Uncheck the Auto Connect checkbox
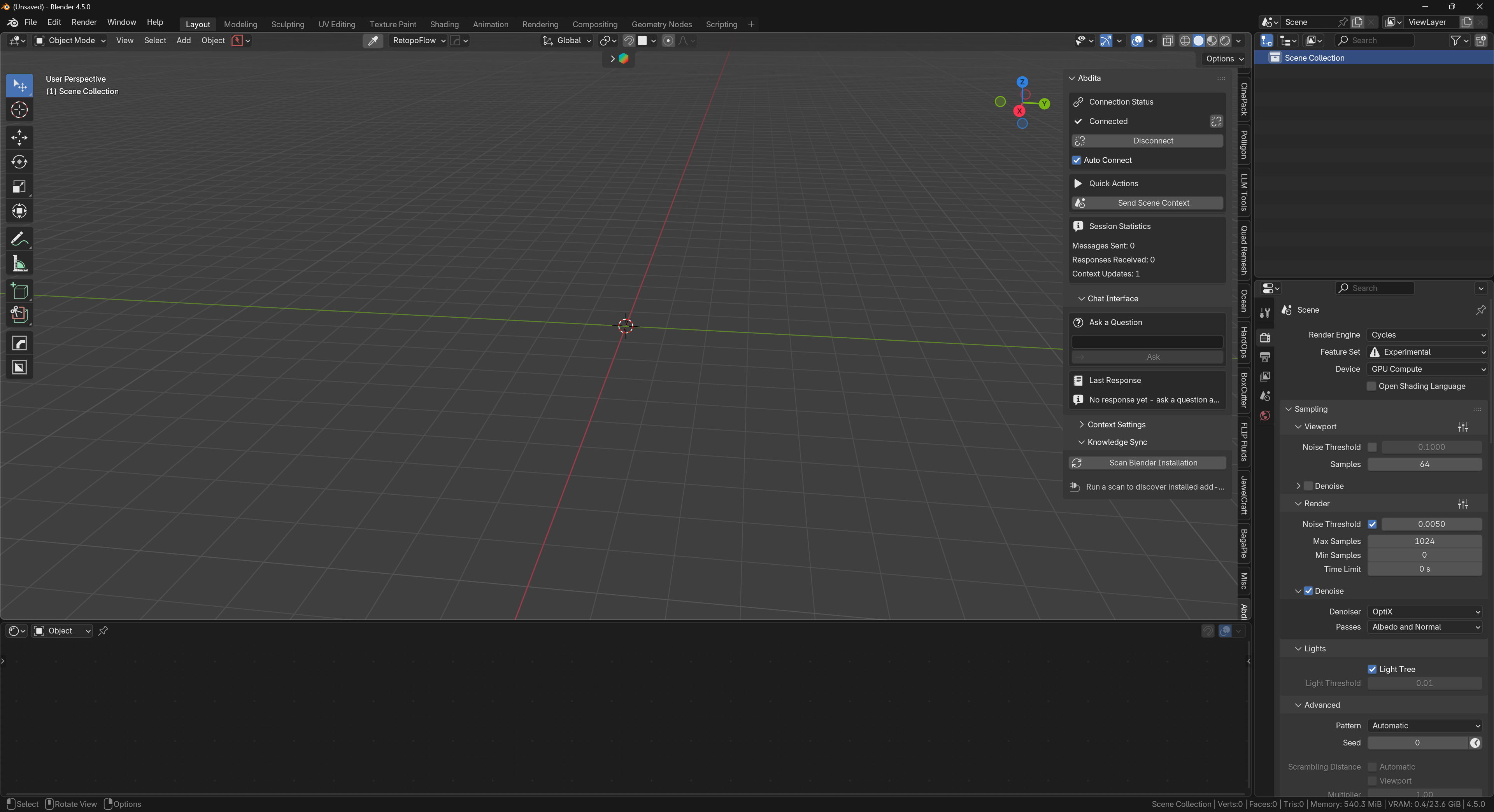1494x812 pixels. pyautogui.click(x=1077, y=161)
